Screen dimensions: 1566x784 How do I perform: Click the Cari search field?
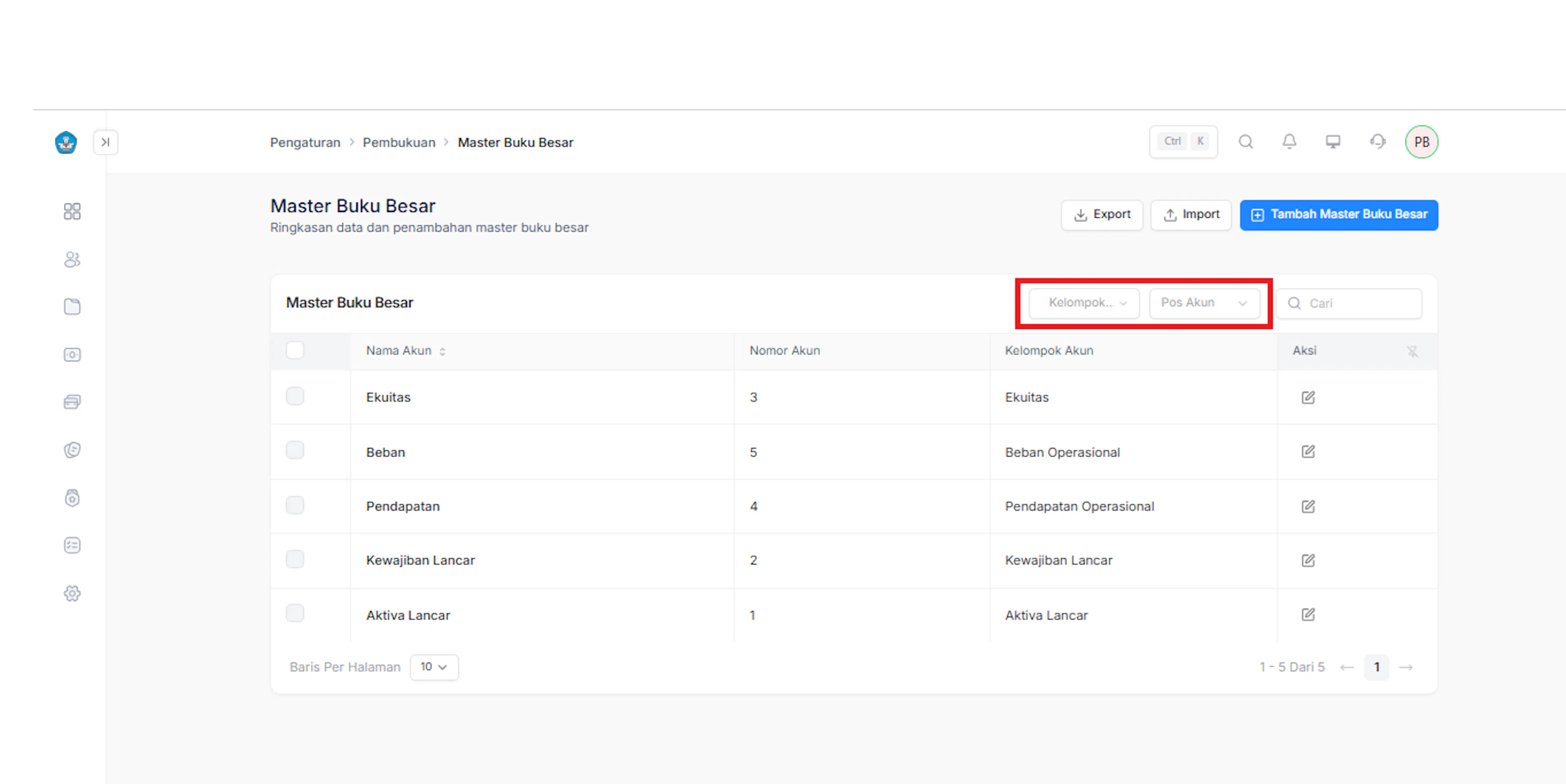[1348, 303]
